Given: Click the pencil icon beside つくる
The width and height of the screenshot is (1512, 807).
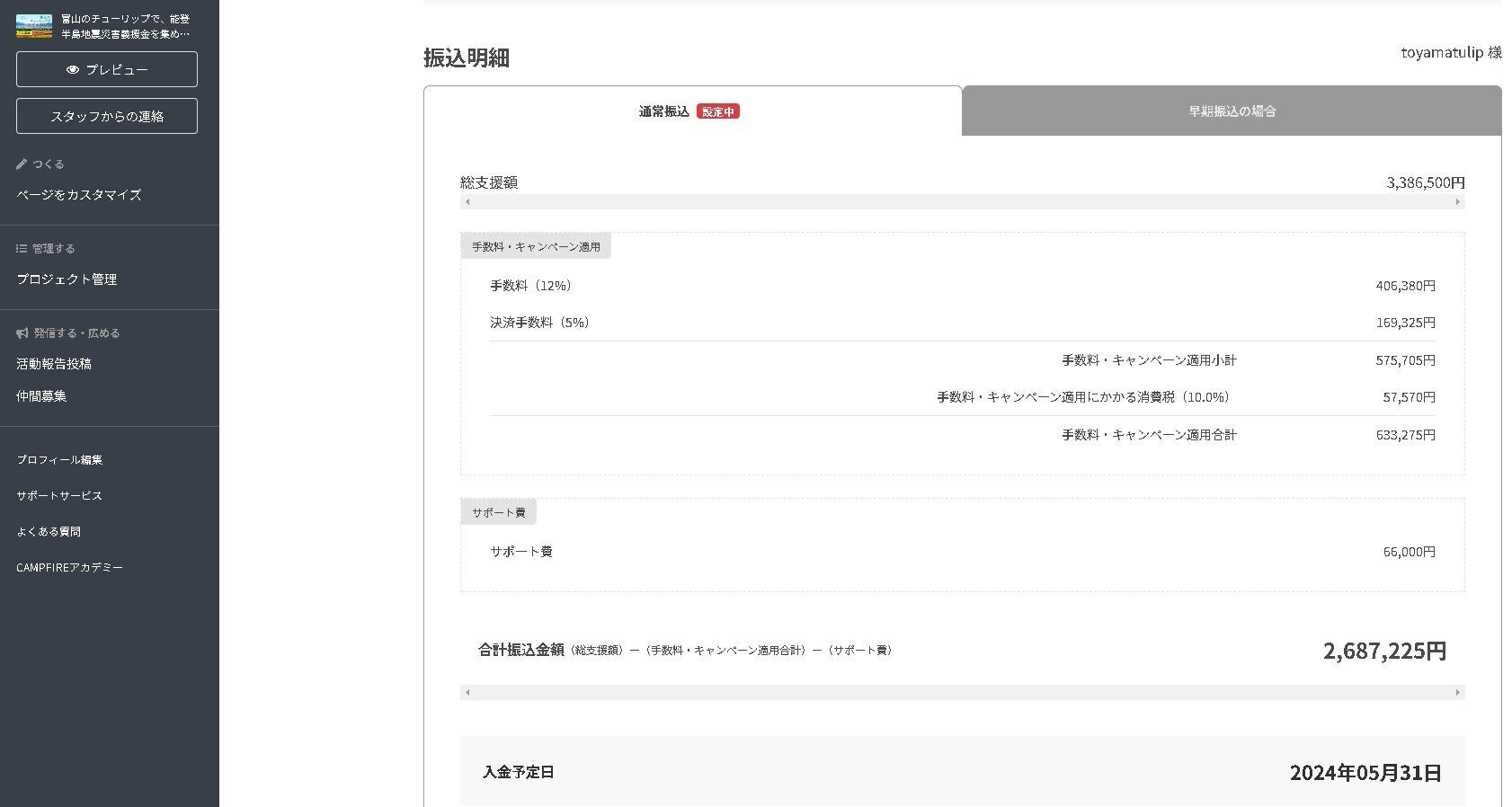Looking at the screenshot, I should pyautogui.click(x=22, y=164).
